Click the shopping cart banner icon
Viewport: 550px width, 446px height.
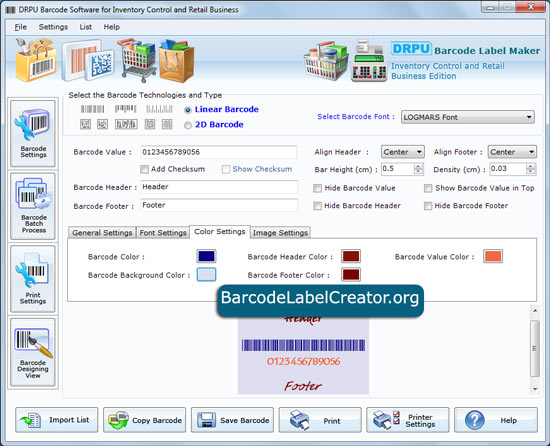pos(138,60)
